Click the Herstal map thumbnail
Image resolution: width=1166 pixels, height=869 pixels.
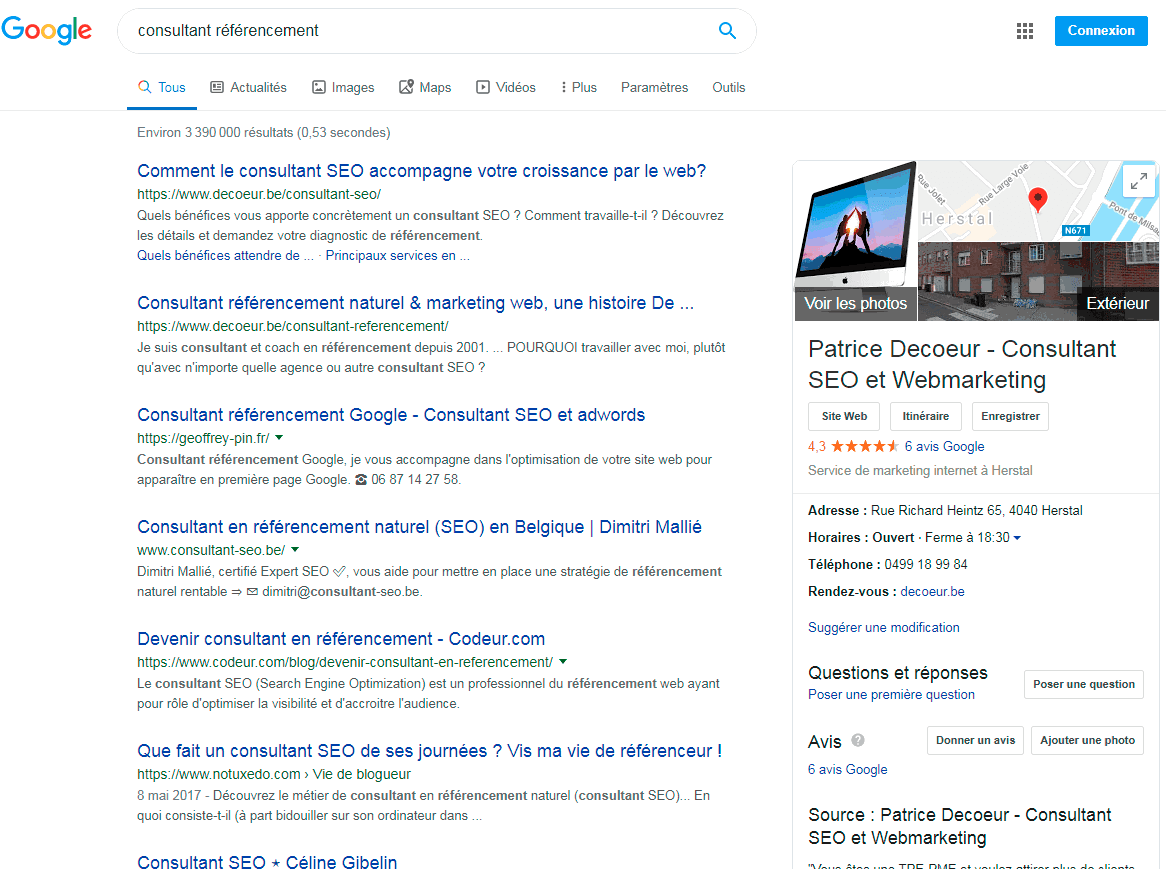tap(1038, 201)
